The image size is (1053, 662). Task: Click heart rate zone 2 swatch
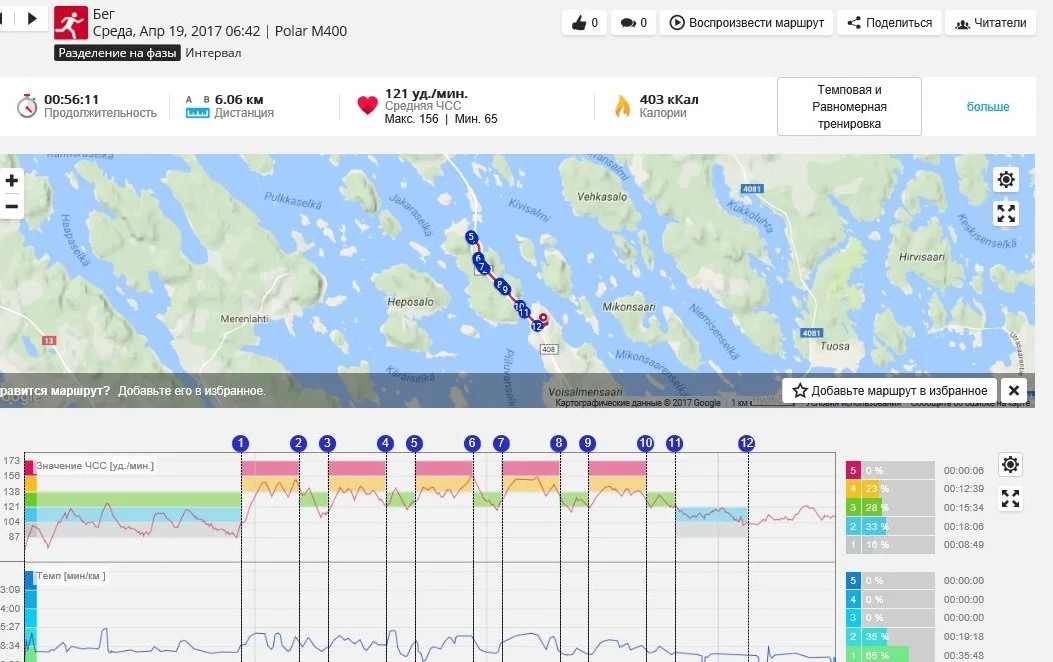tap(853, 526)
